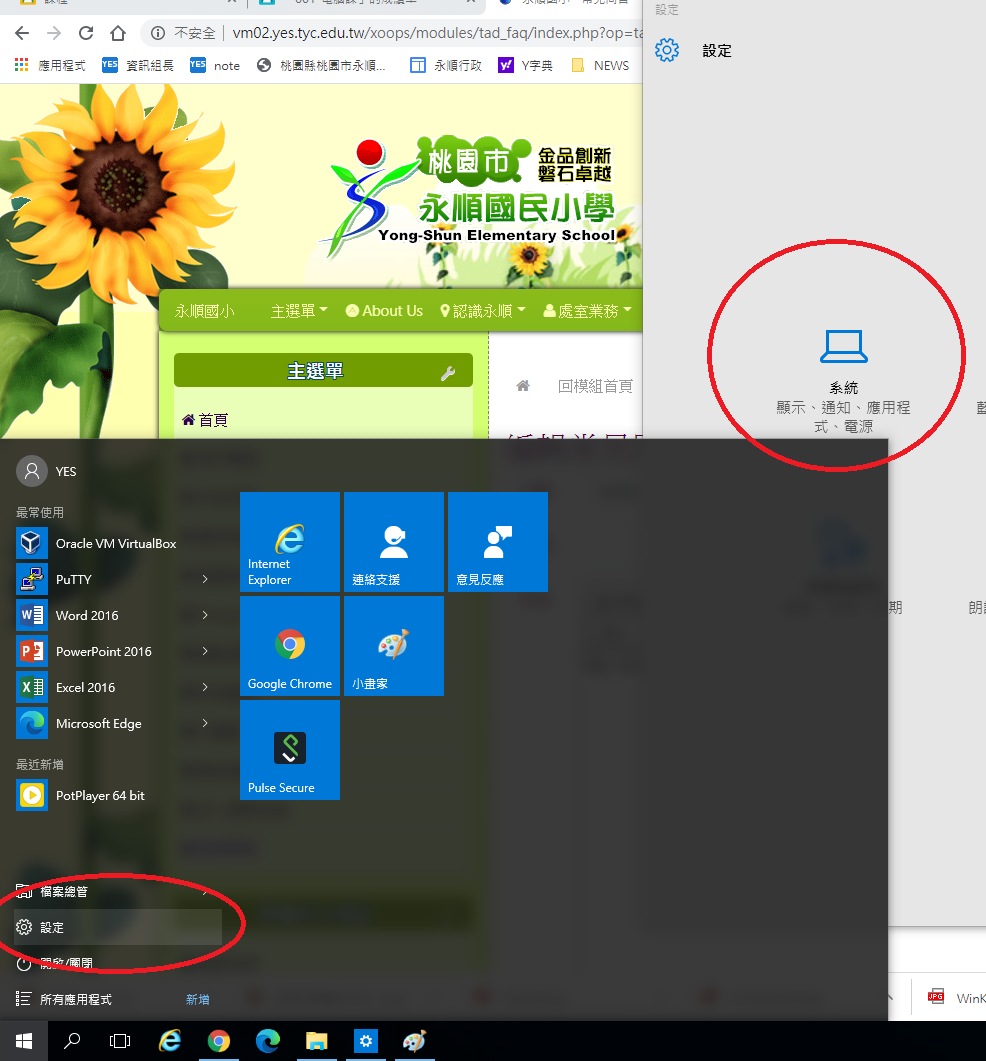Open 資訊組長 bookmark
Screen dimensions: 986x1061
pyautogui.click(x=137, y=65)
